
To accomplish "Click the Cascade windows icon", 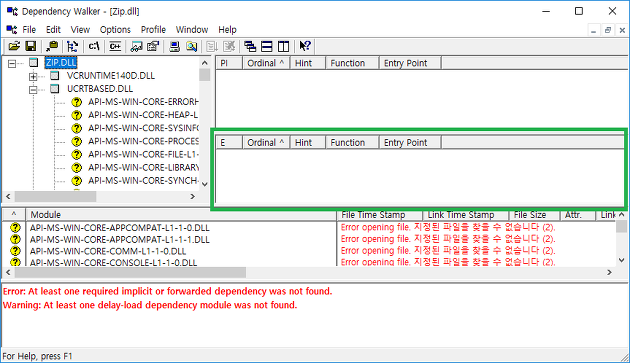I will (250, 47).
